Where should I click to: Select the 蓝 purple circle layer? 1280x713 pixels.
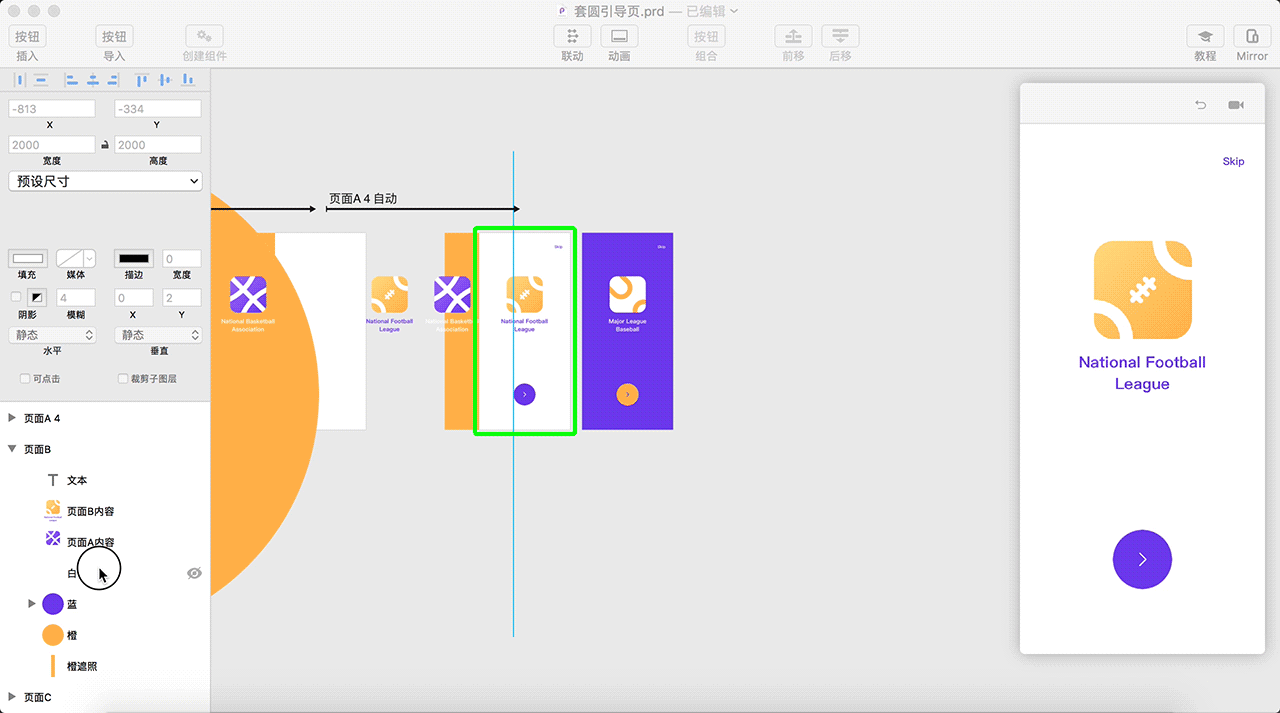tap(105, 604)
